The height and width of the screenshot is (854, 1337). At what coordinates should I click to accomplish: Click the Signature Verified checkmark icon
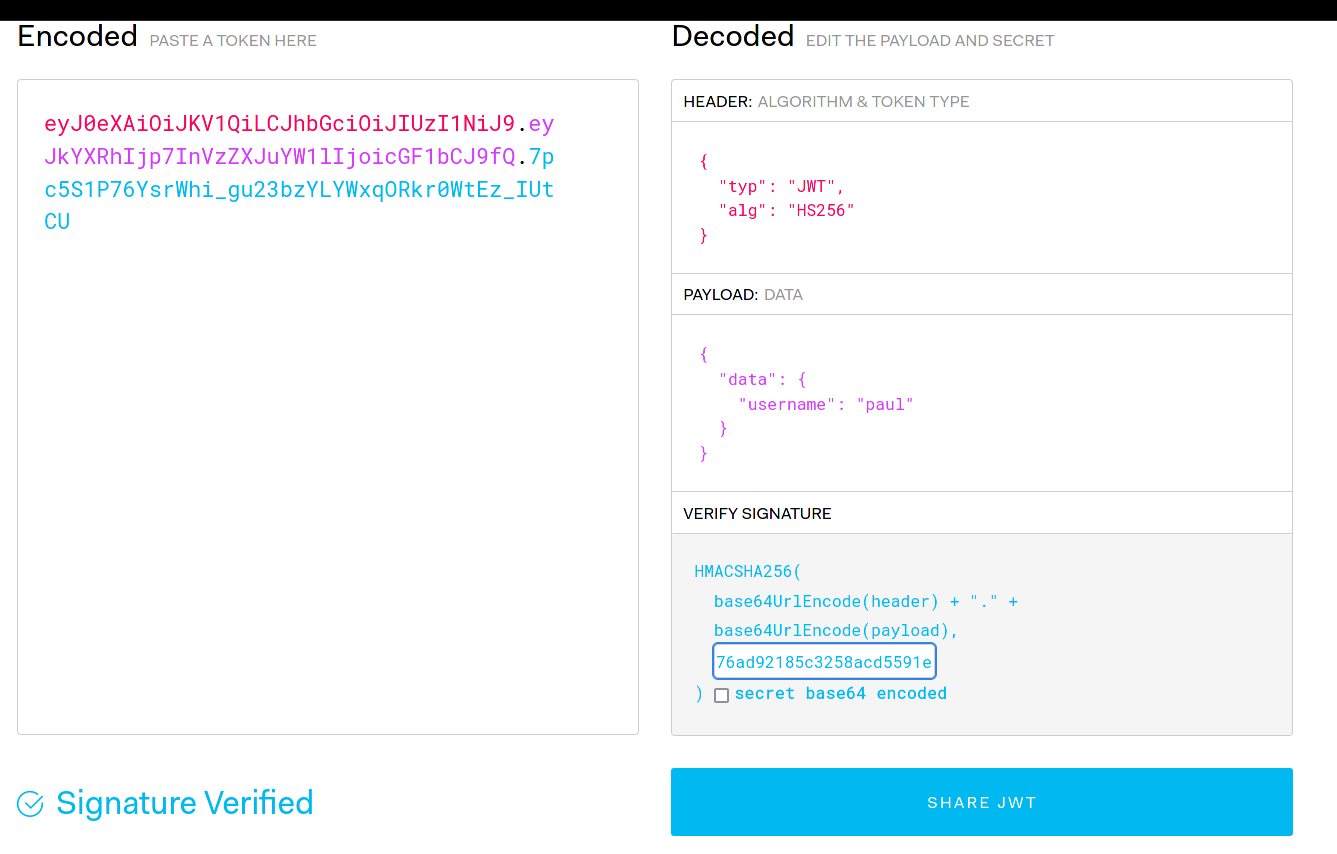point(31,804)
